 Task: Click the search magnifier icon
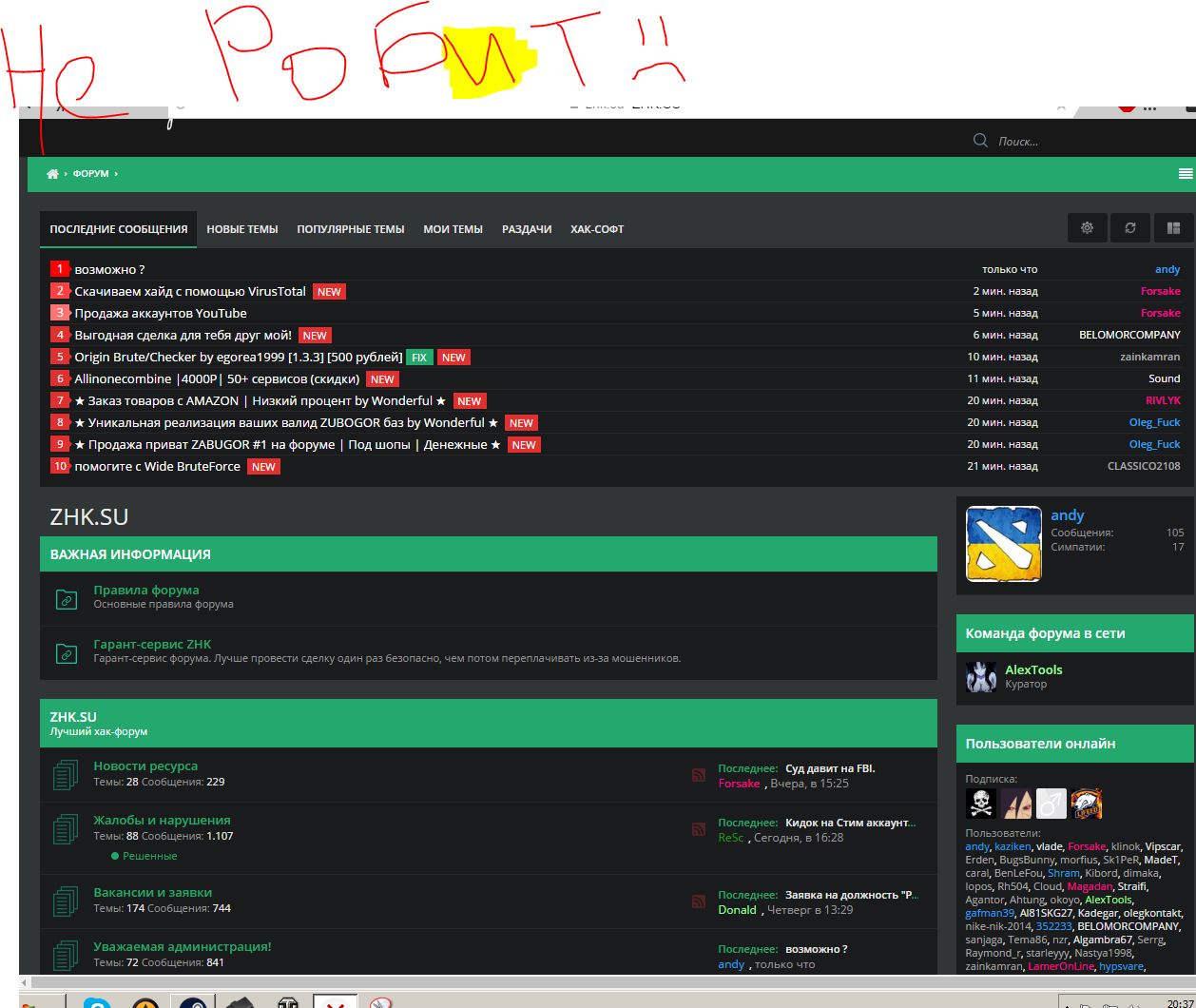point(980,141)
